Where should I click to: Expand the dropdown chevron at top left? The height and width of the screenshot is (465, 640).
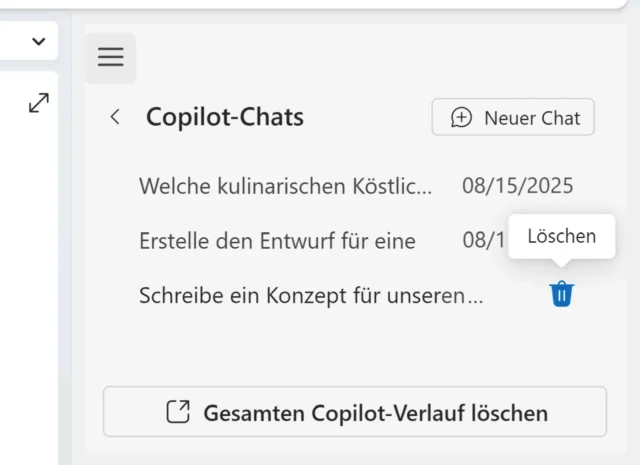pyautogui.click(x=39, y=41)
